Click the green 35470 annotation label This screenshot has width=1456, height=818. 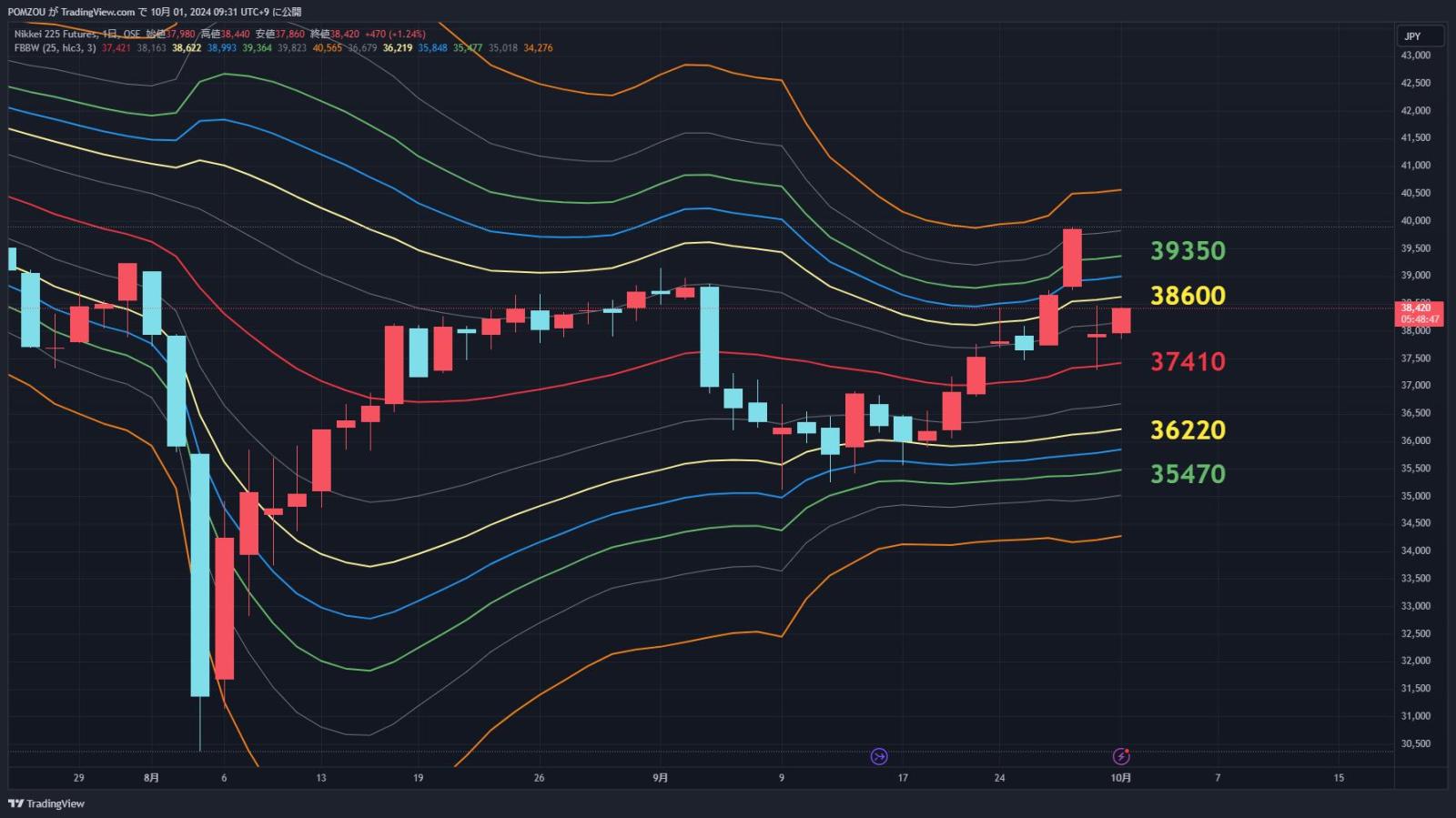tap(1188, 474)
